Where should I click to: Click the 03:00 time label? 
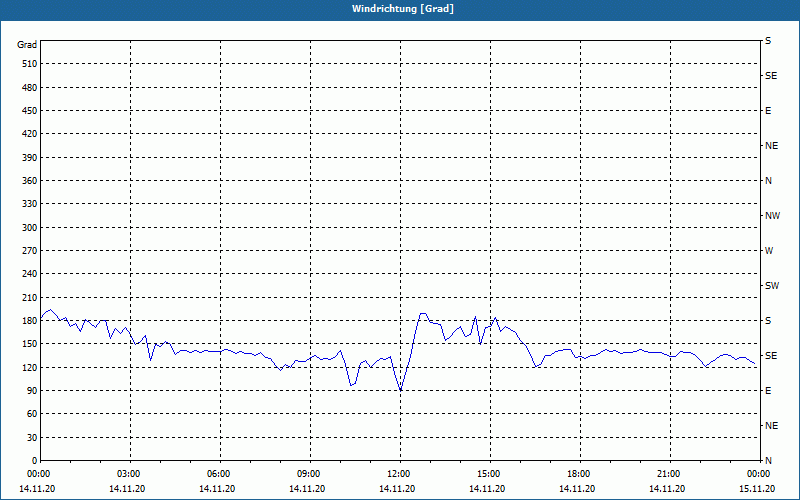pos(131,474)
